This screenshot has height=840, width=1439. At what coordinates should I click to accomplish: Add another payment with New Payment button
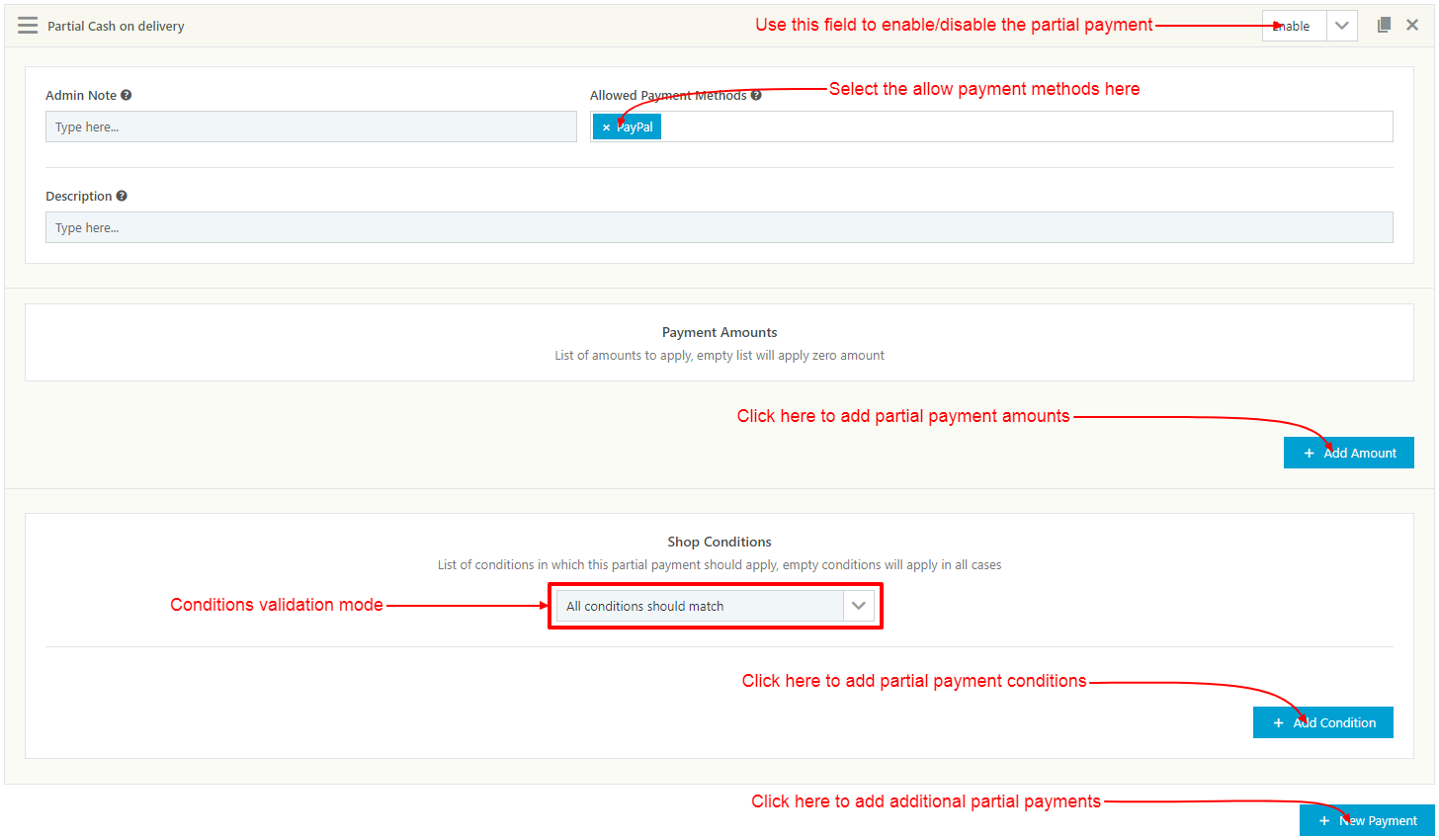tap(1367, 820)
